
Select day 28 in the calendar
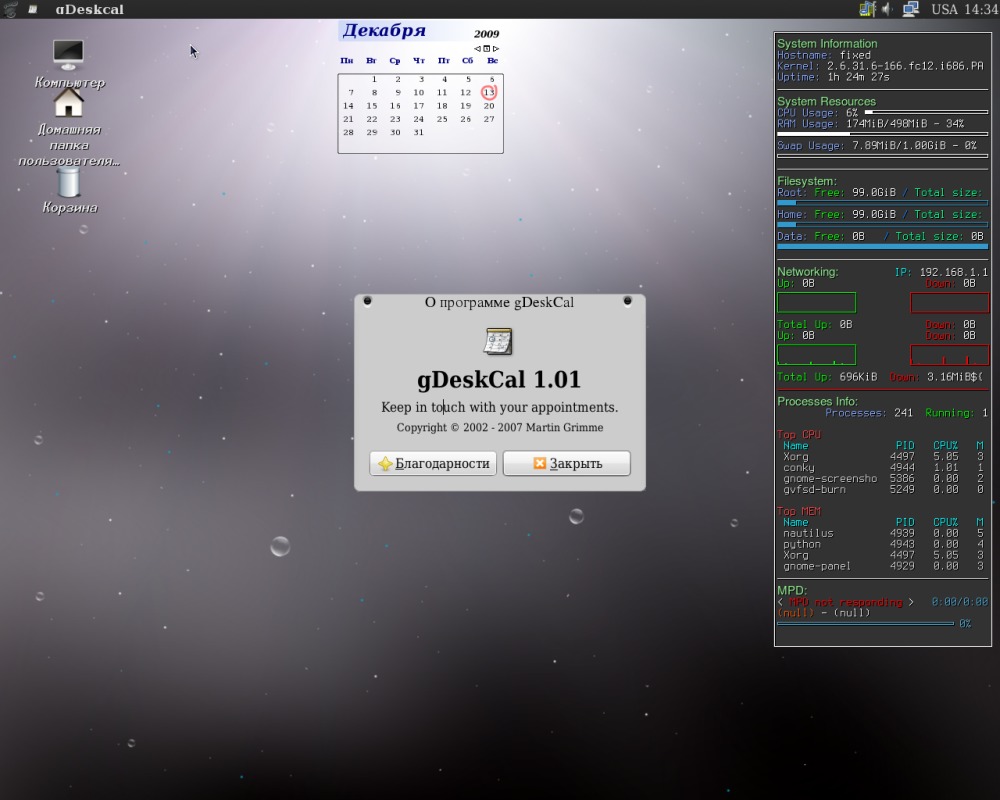click(348, 133)
